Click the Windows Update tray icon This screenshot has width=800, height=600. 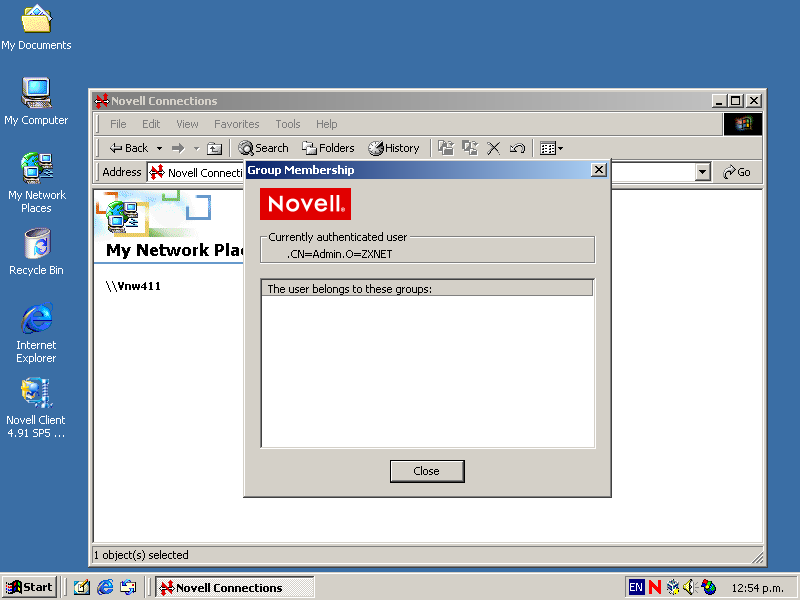point(709,587)
